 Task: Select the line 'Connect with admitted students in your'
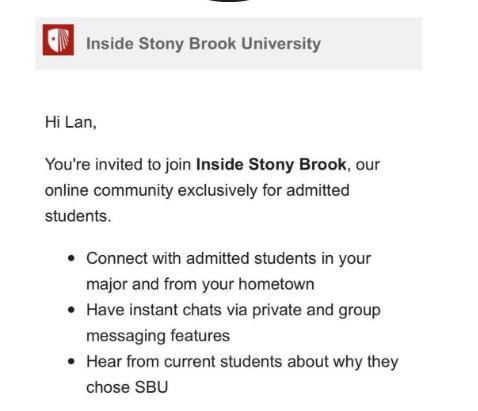click(x=229, y=259)
